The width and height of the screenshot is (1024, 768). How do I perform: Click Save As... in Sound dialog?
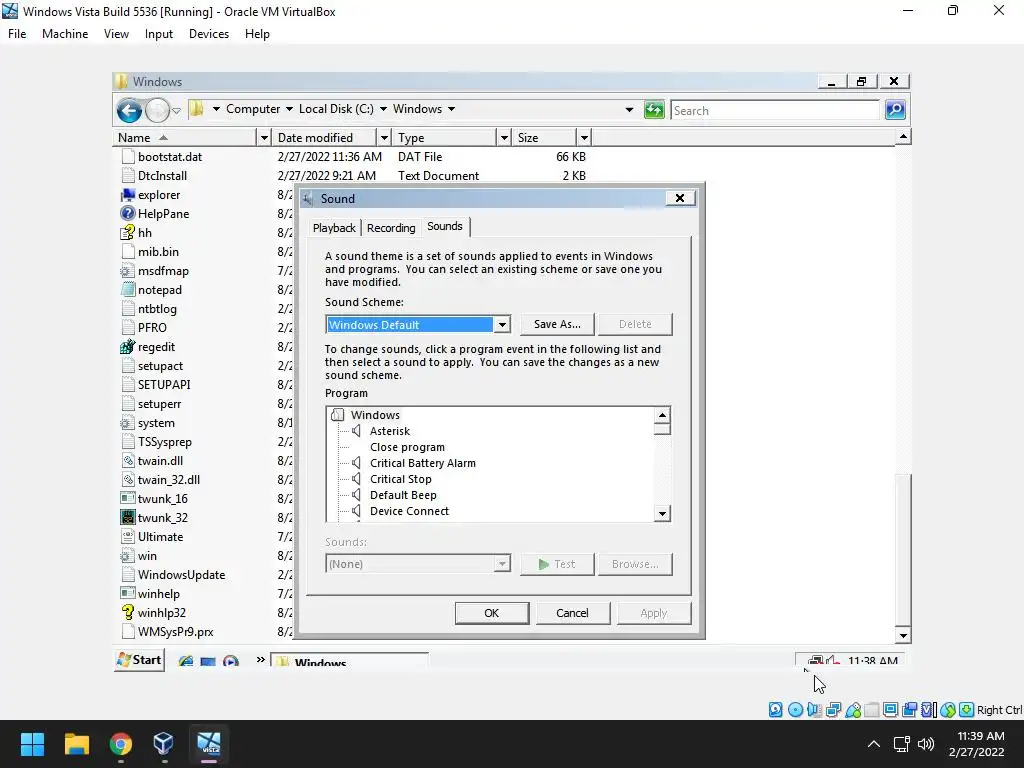point(557,324)
